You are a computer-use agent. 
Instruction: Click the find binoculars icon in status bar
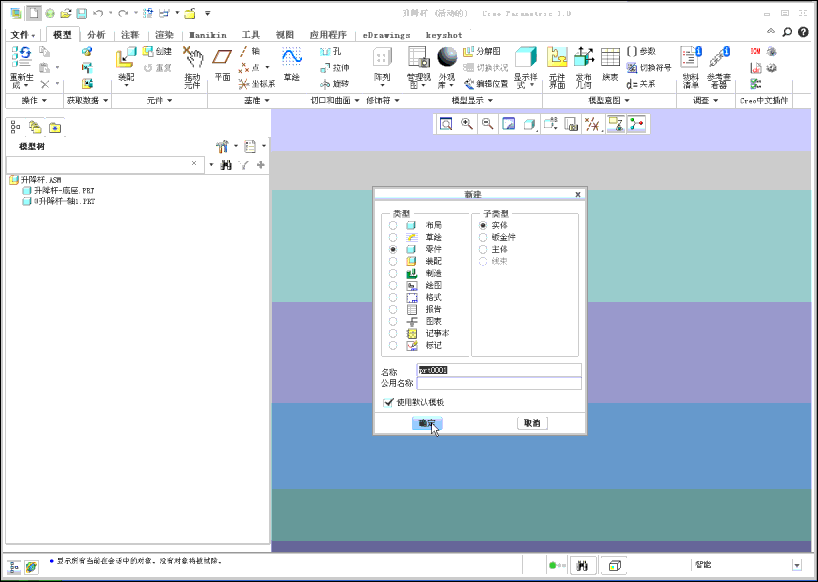[582, 565]
